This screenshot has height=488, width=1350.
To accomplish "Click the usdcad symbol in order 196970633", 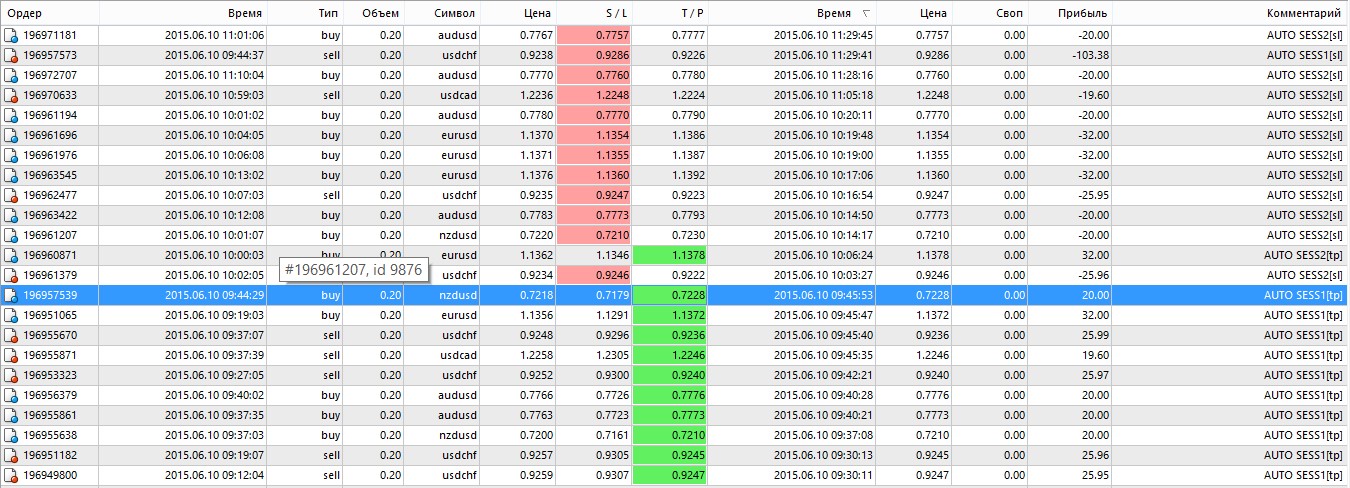I will [457, 95].
